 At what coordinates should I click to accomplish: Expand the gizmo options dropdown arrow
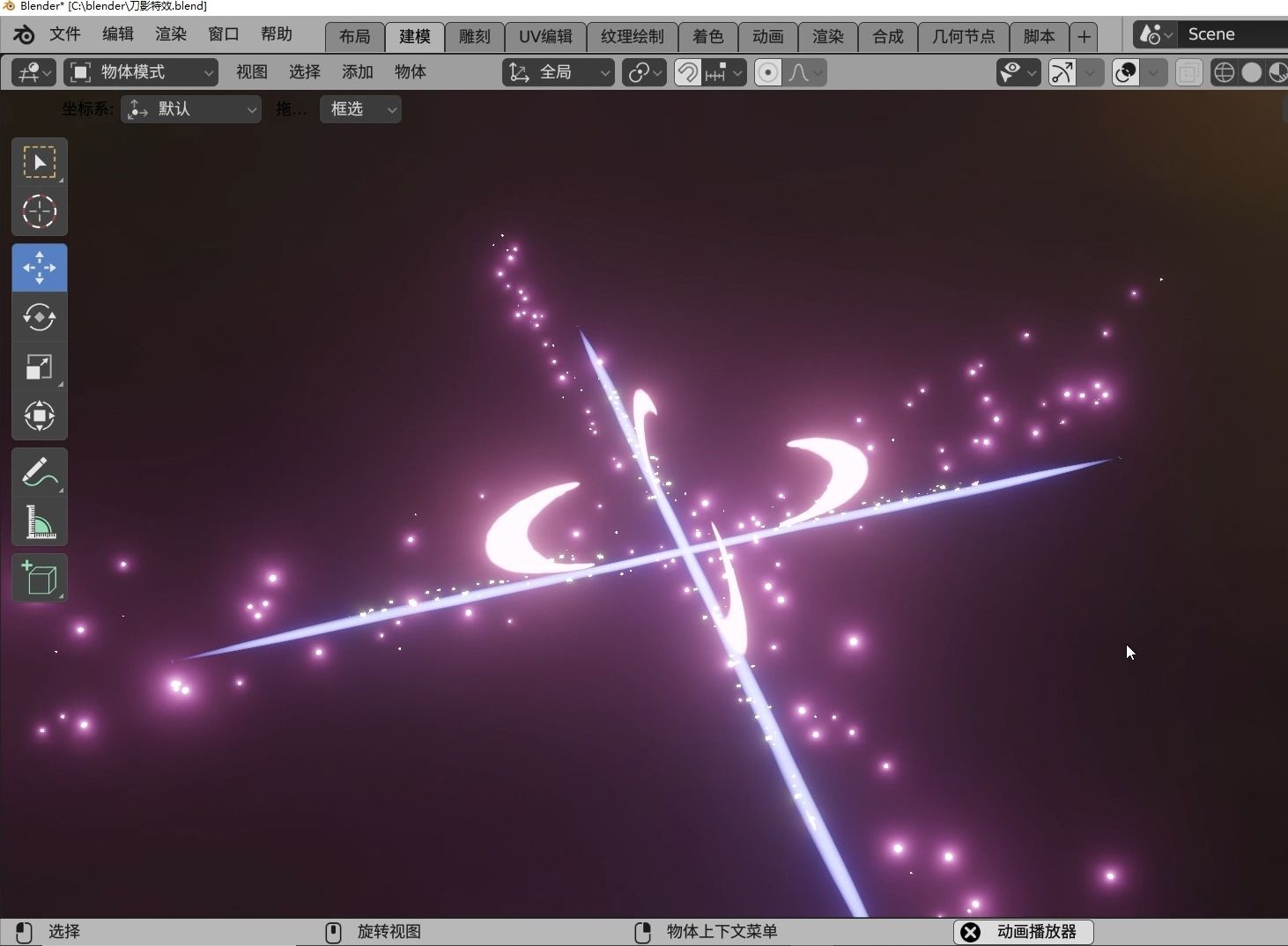tap(1090, 72)
